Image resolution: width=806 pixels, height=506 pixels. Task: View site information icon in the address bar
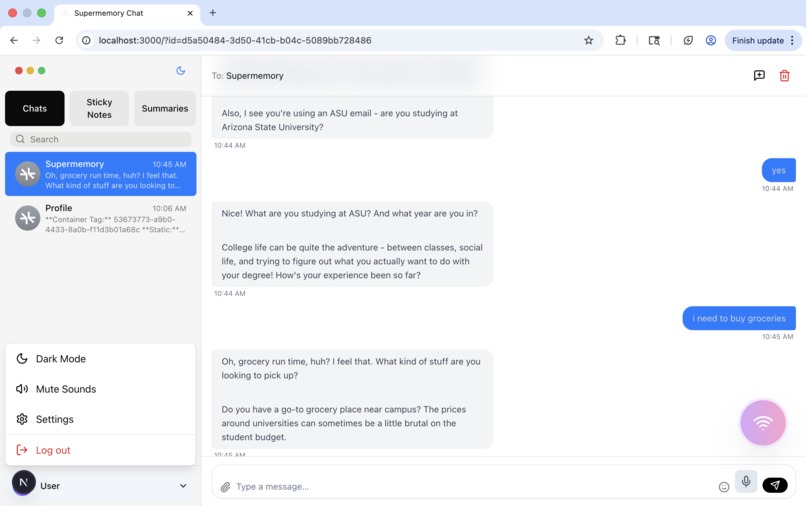(86, 40)
